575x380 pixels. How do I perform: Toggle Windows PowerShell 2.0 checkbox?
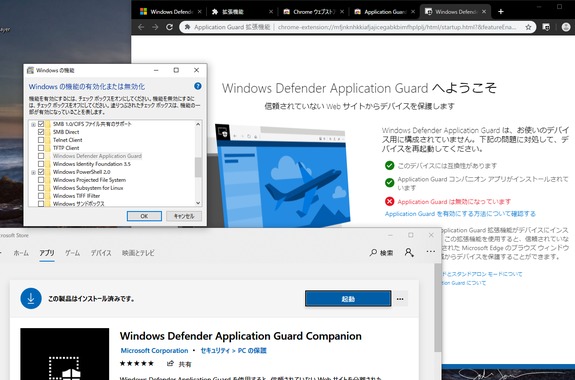[41, 172]
